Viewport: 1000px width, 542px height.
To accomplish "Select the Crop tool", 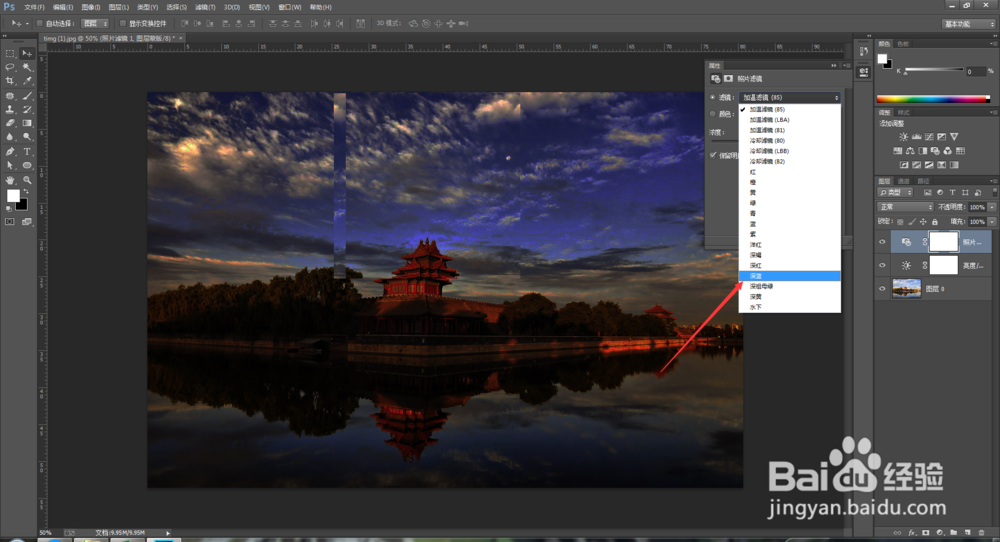I will pyautogui.click(x=10, y=81).
